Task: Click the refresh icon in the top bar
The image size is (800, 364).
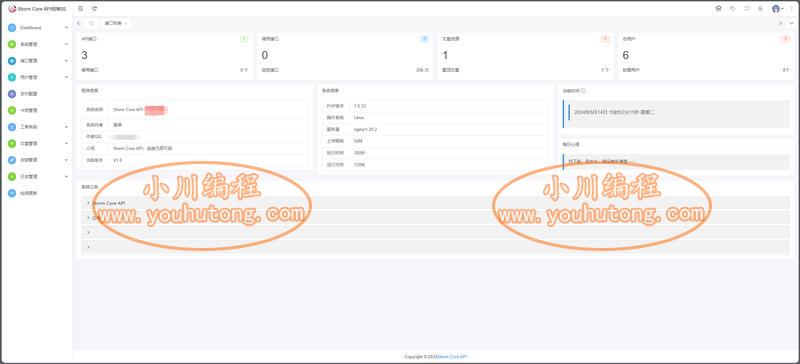Action: (94, 9)
